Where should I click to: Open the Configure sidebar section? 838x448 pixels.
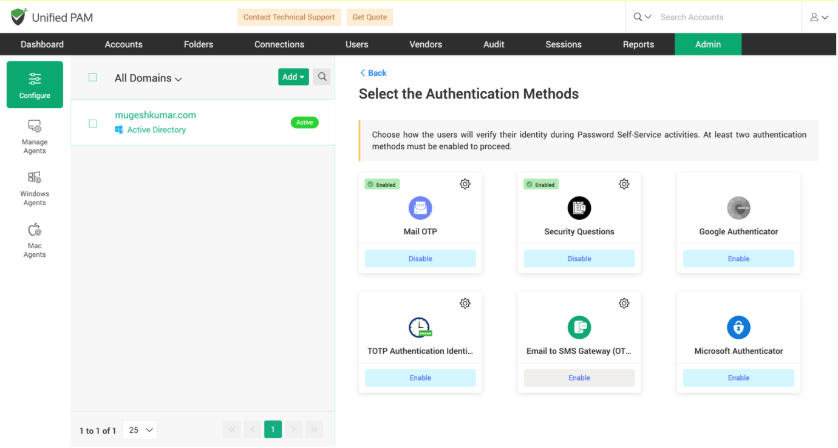[34, 84]
